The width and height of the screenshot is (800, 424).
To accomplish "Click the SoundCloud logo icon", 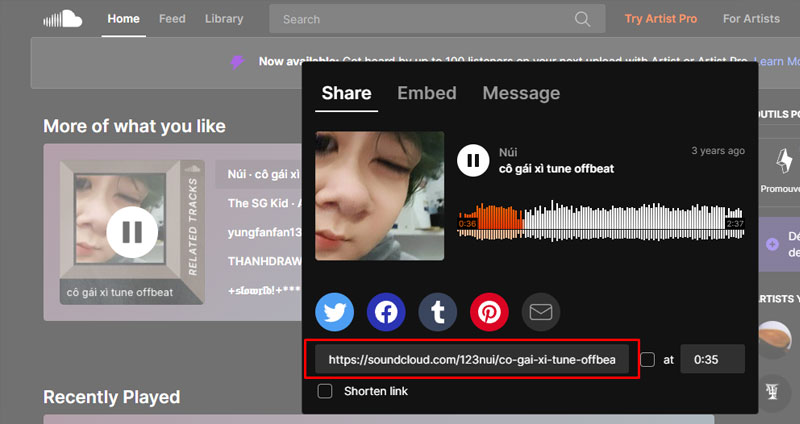I will (x=62, y=19).
